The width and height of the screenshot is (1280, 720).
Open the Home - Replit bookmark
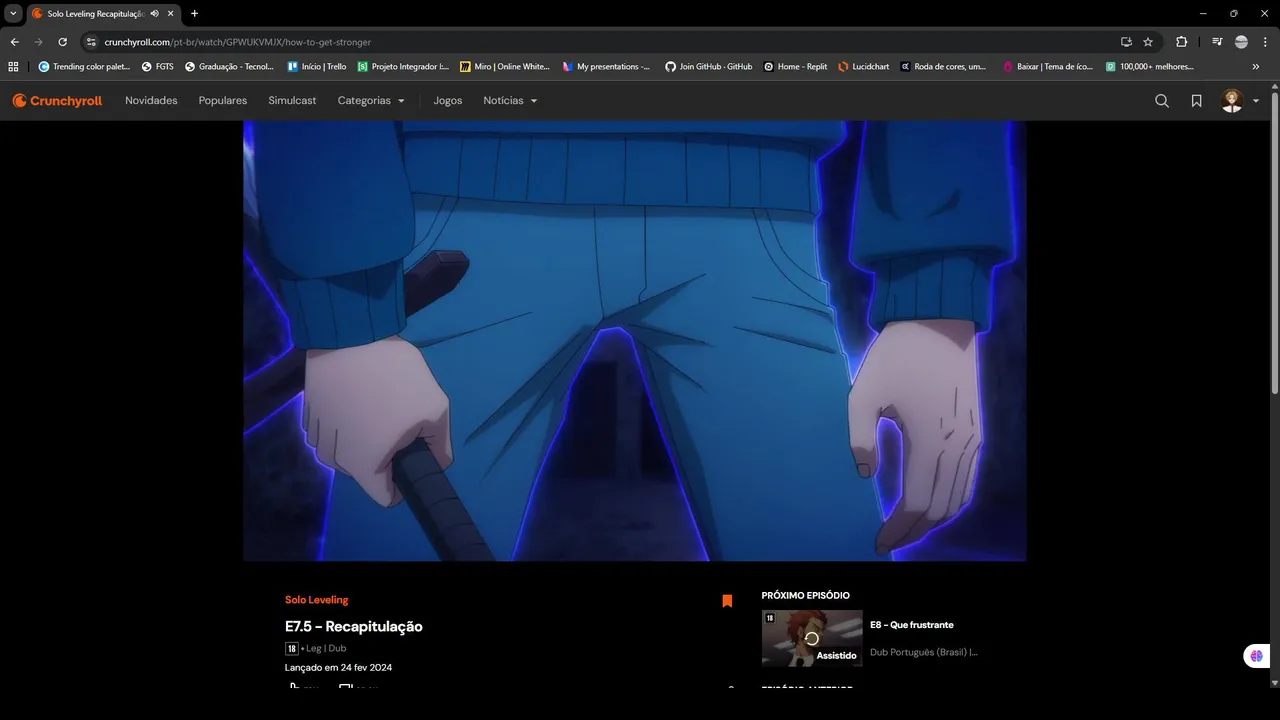(x=796, y=67)
